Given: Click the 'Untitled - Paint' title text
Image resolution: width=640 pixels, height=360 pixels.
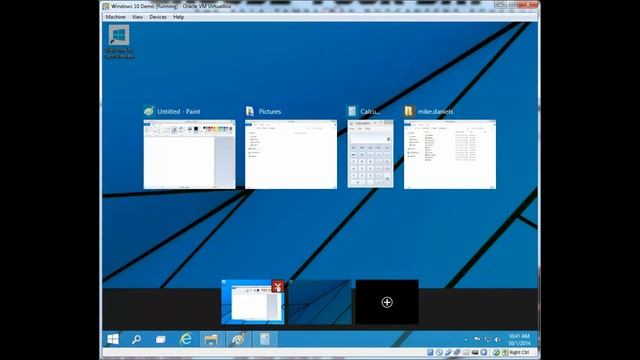Looking at the screenshot, I should 179,111.
